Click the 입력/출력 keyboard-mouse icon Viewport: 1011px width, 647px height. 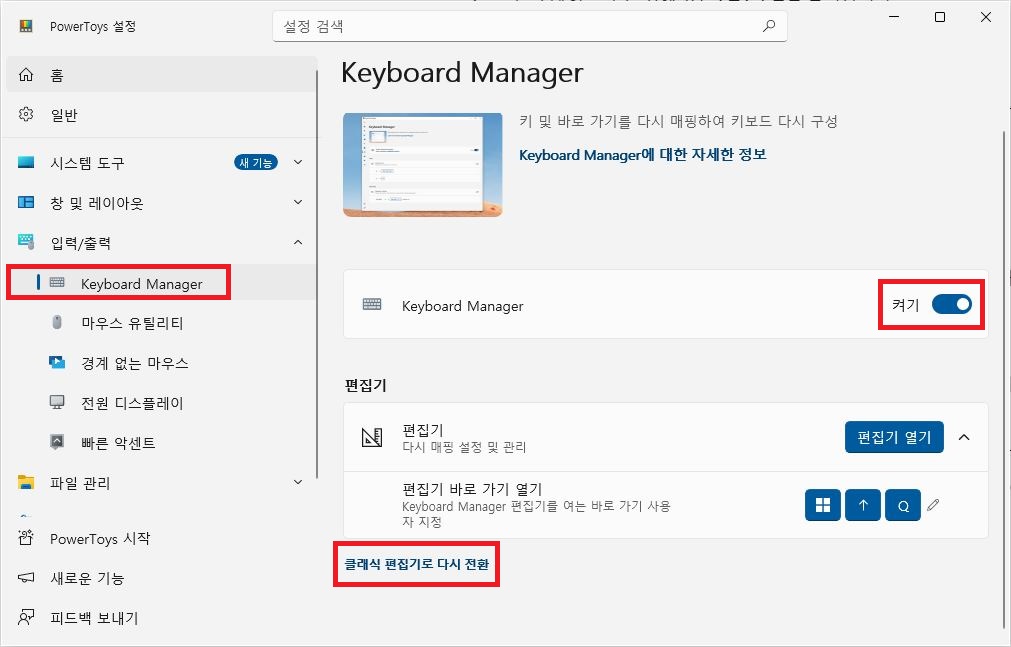(26, 242)
